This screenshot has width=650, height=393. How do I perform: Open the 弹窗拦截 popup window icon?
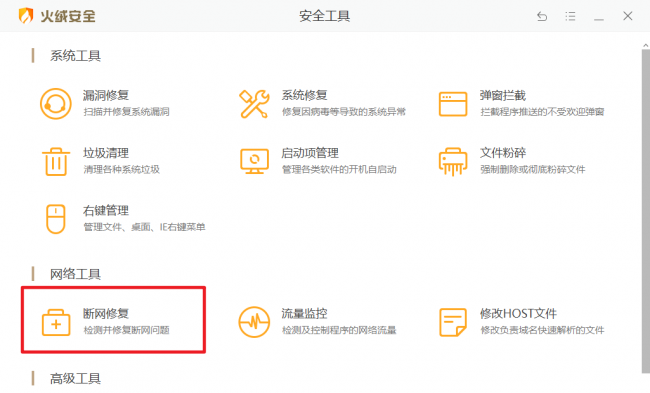pyautogui.click(x=453, y=104)
